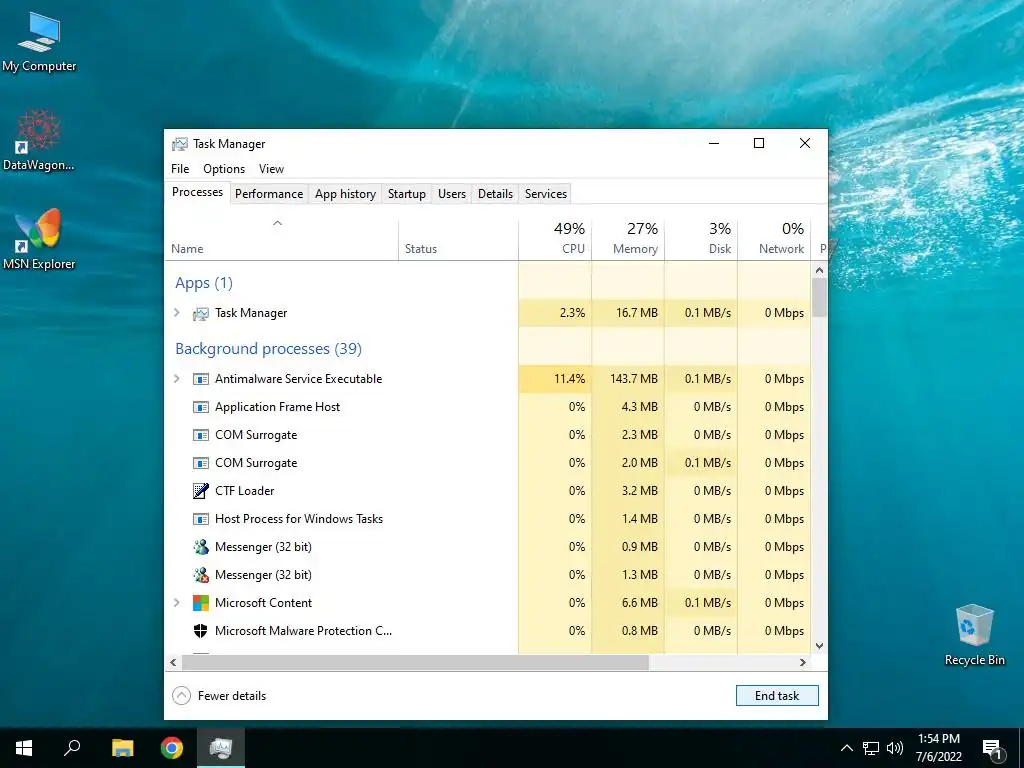Switch to the Users tab
Image resolution: width=1024 pixels, height=768 pixels.
452,194
